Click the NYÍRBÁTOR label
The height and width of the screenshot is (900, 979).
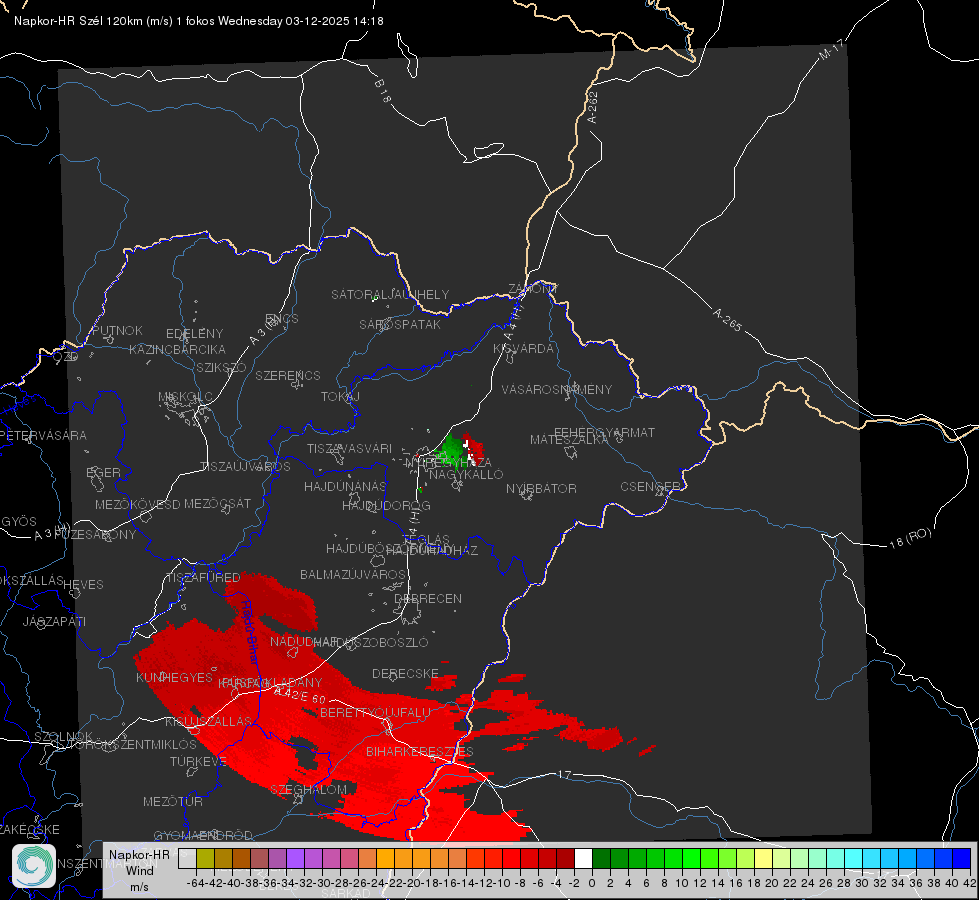541,488
